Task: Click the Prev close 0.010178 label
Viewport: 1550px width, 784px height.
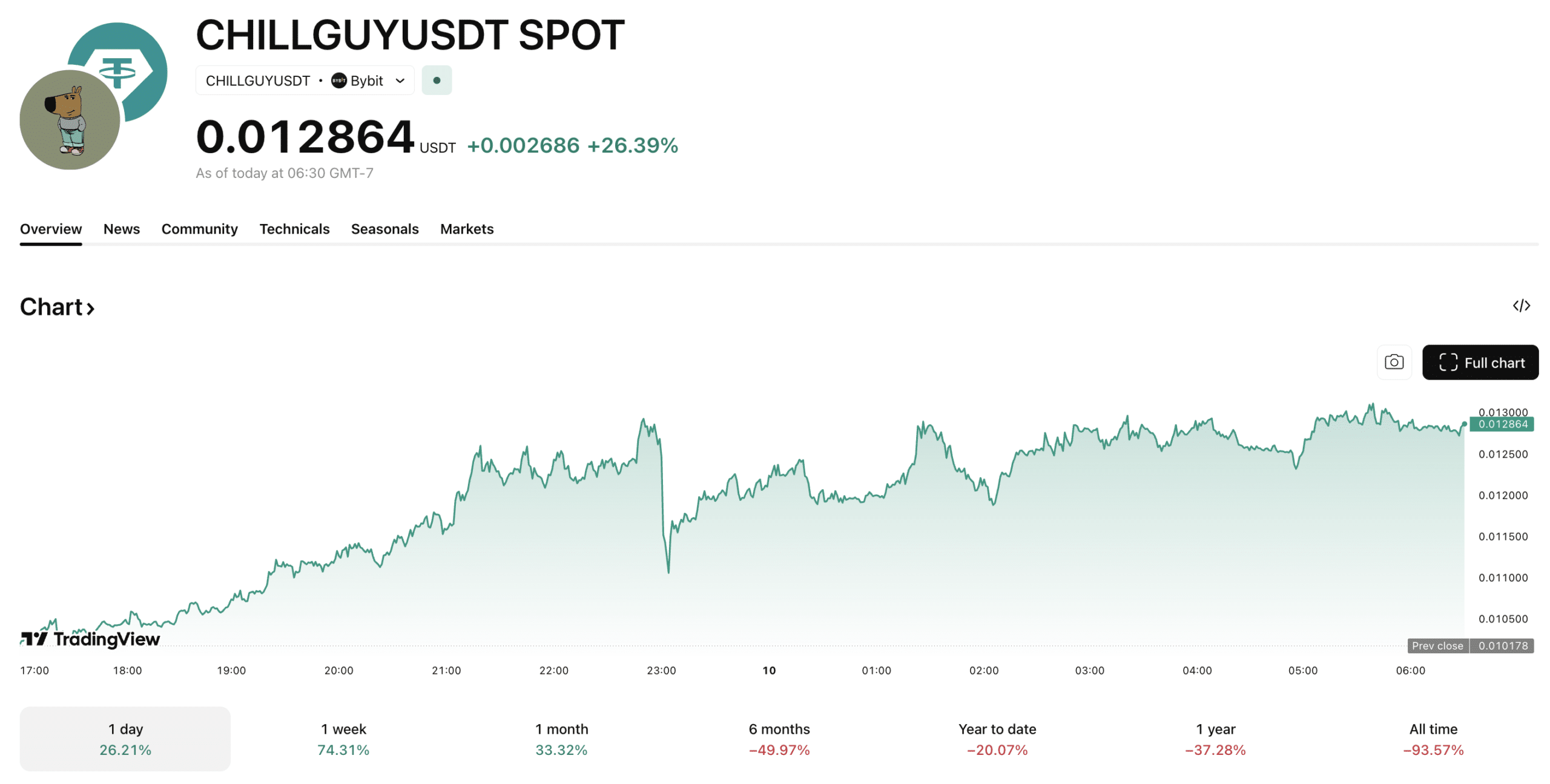Action: point(1470,645)
